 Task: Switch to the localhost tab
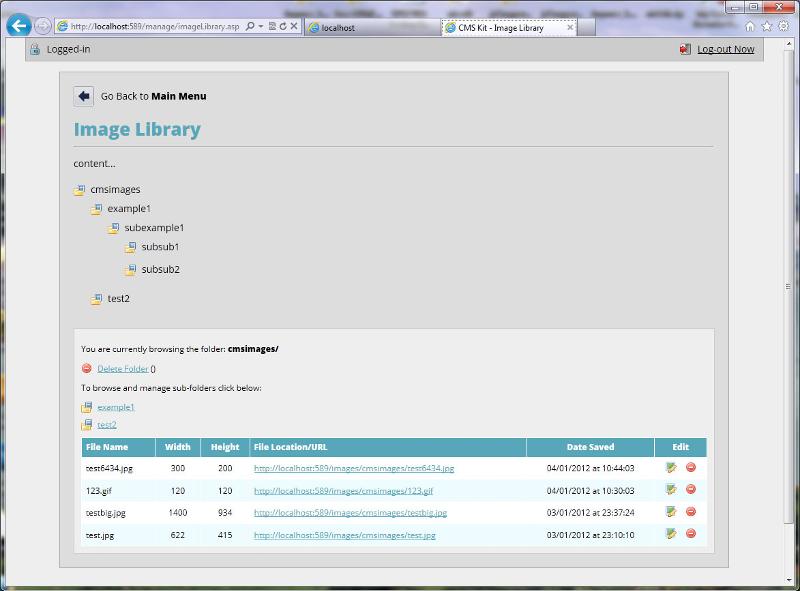point(372,28)
